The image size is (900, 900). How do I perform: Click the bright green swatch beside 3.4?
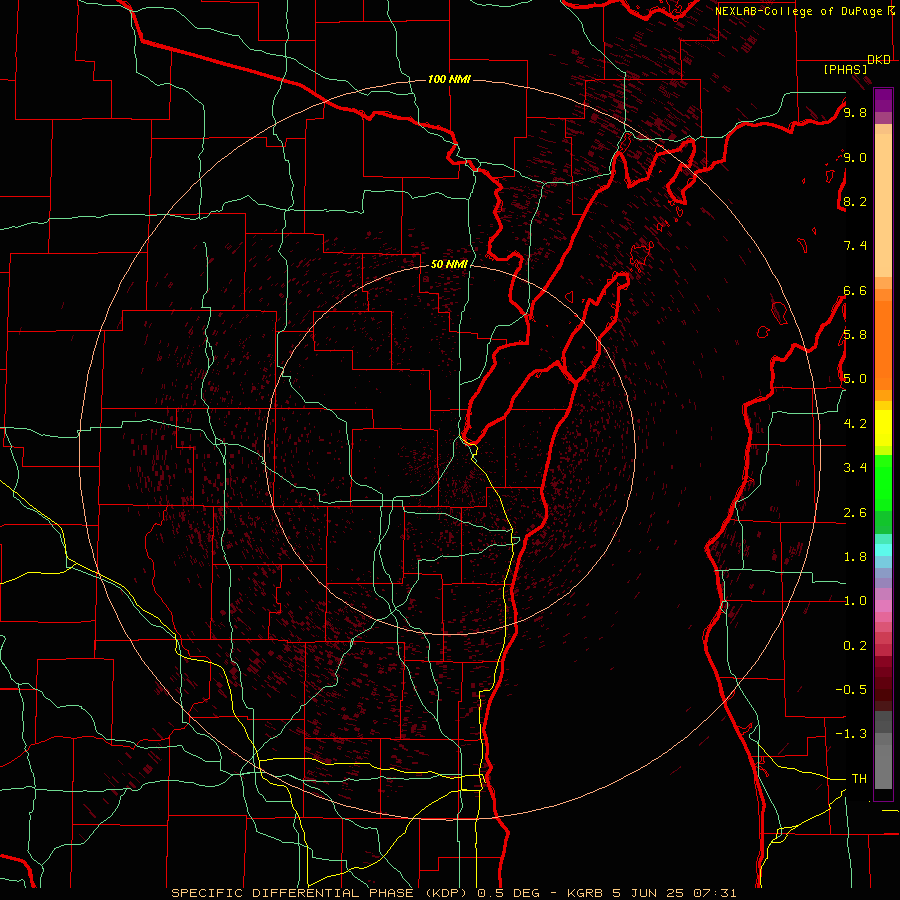pyautogui.click(x=883, y=483)
